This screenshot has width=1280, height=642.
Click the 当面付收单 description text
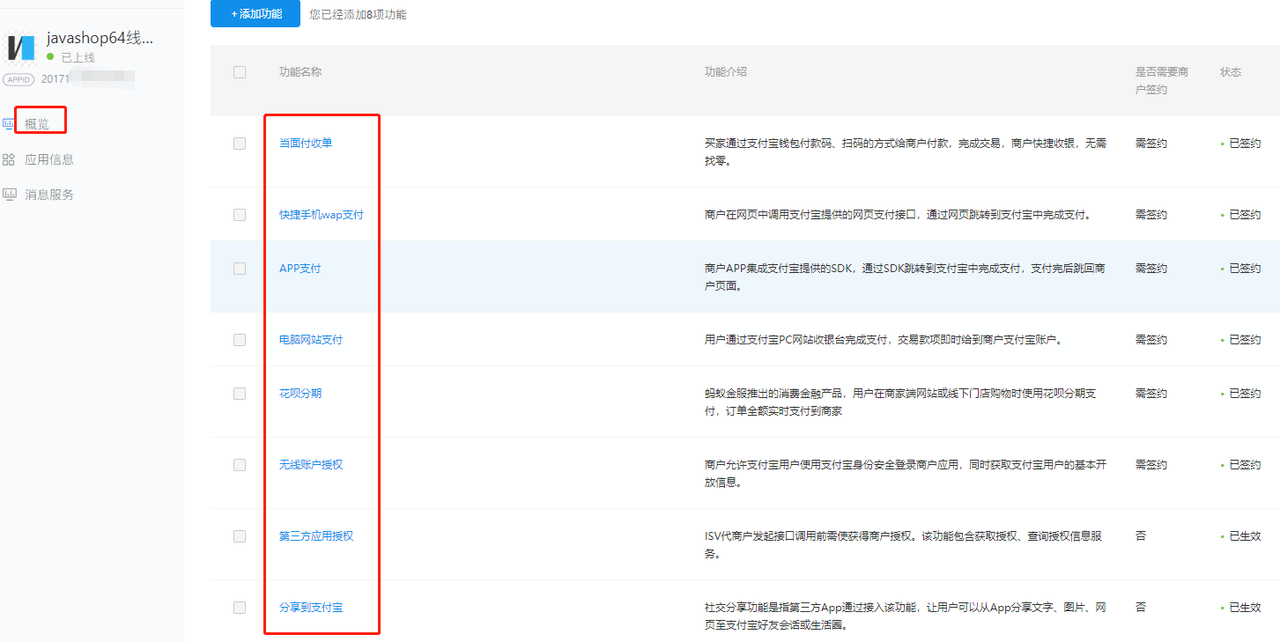coord(906,152)
